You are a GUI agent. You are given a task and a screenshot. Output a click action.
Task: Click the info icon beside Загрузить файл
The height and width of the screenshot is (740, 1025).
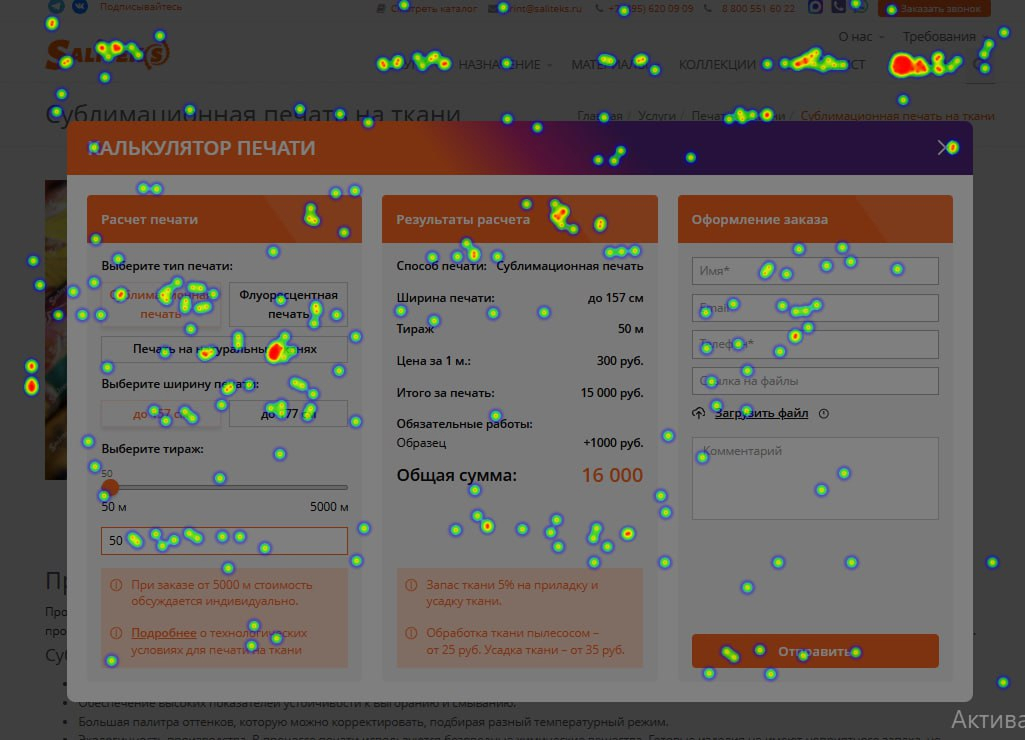824,413
